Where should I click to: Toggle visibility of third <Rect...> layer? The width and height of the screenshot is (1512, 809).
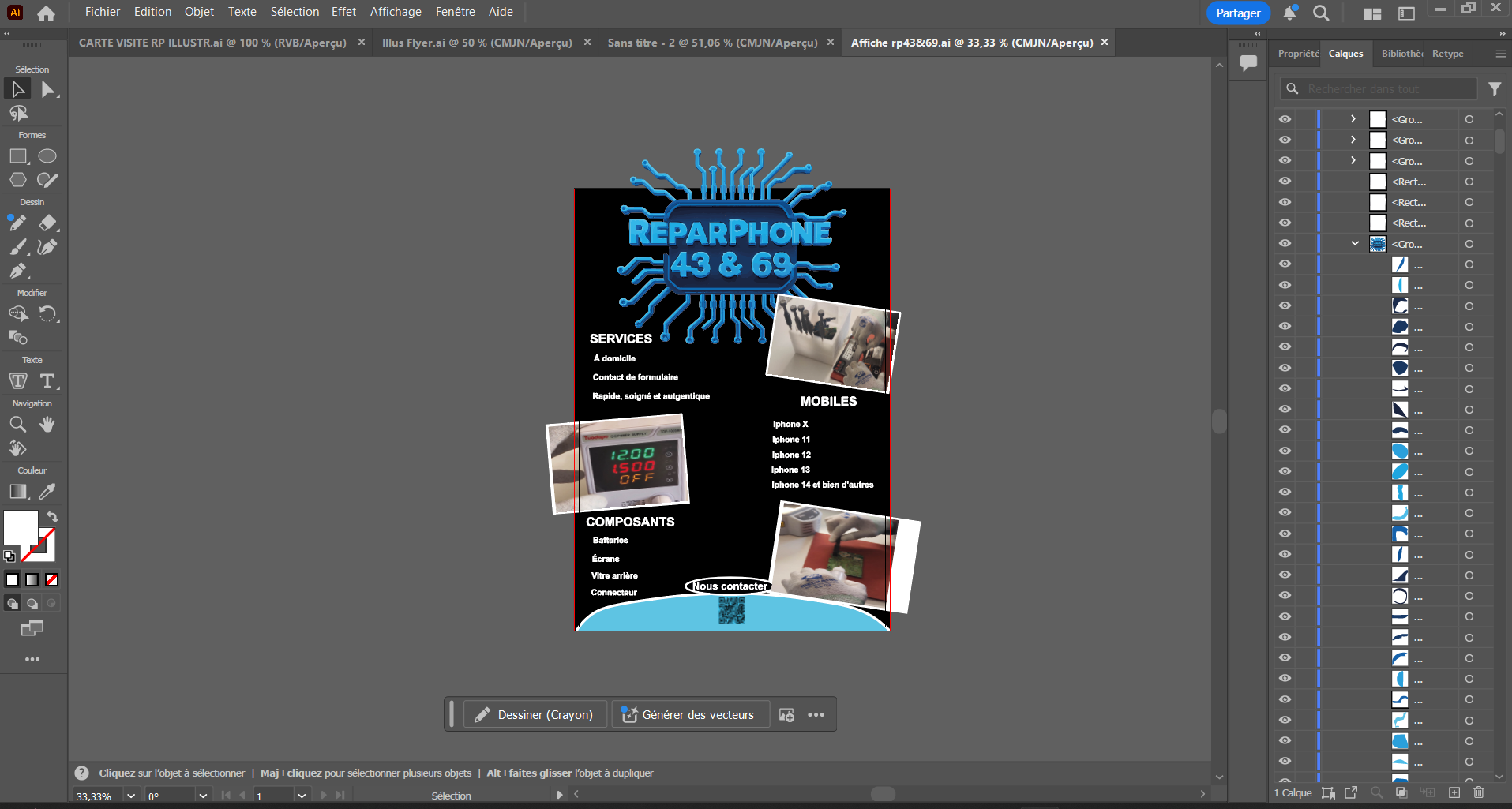1285,223
